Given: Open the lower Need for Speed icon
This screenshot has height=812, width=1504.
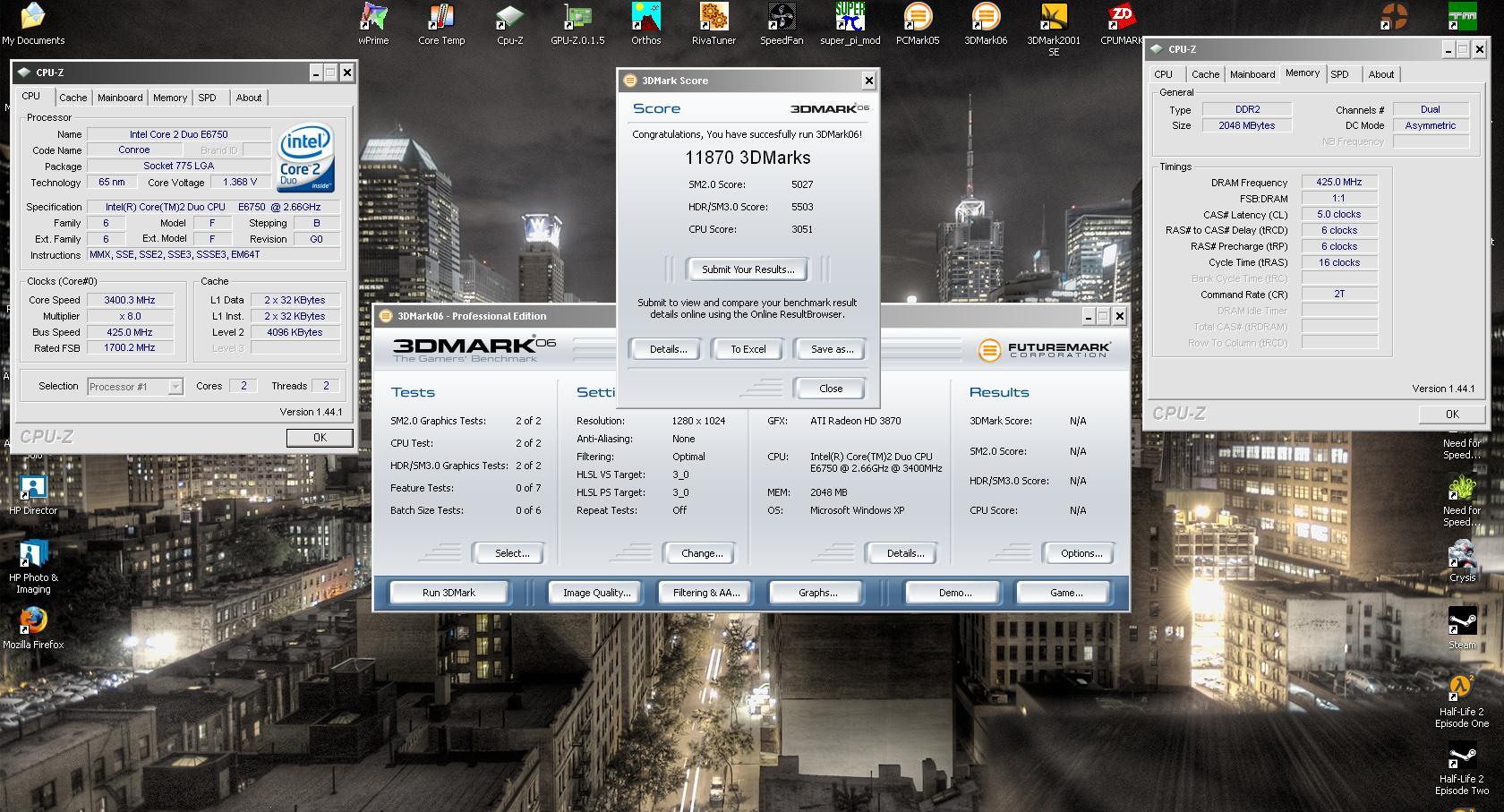Looking at the screenshot, I should click(x=1462, y=500).
